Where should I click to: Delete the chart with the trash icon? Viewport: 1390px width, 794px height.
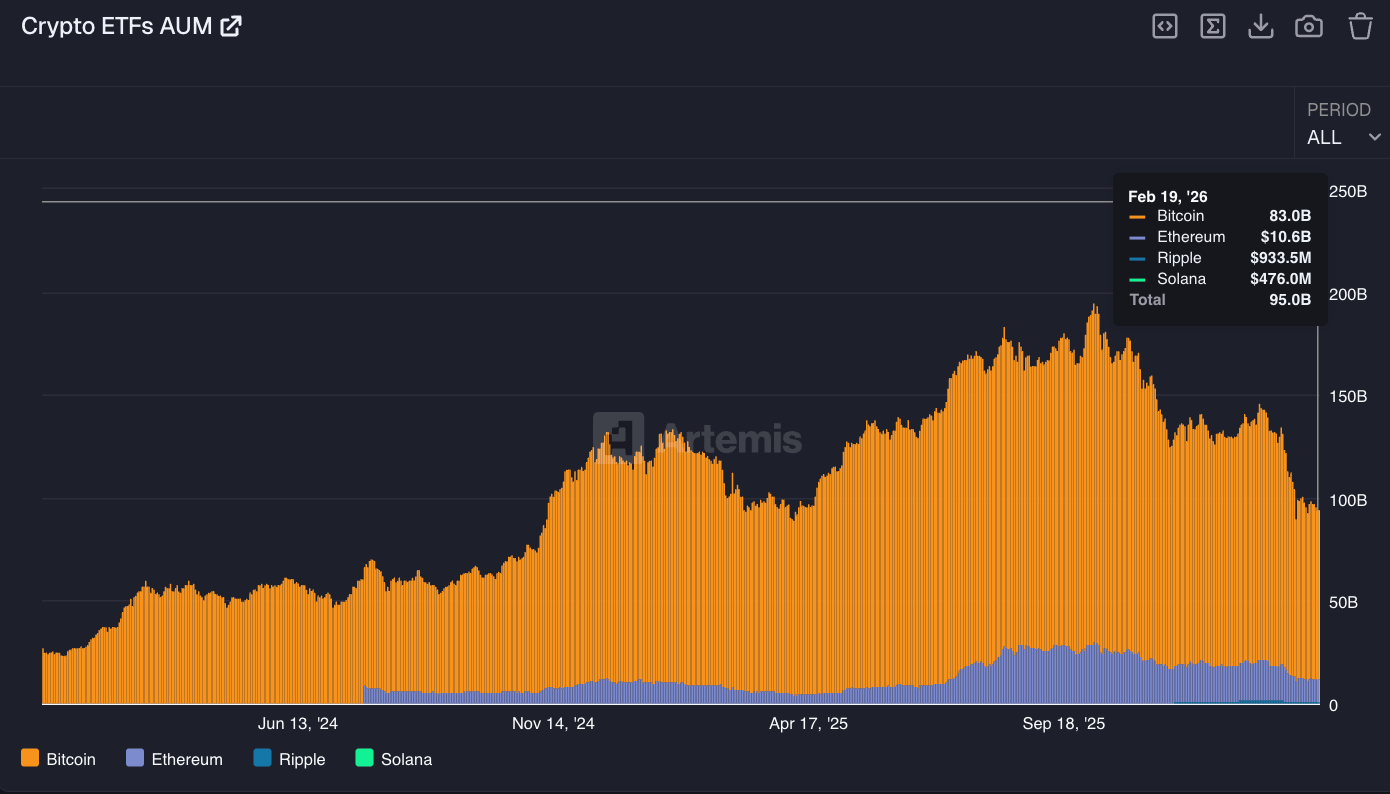[x=1360, y=26]
